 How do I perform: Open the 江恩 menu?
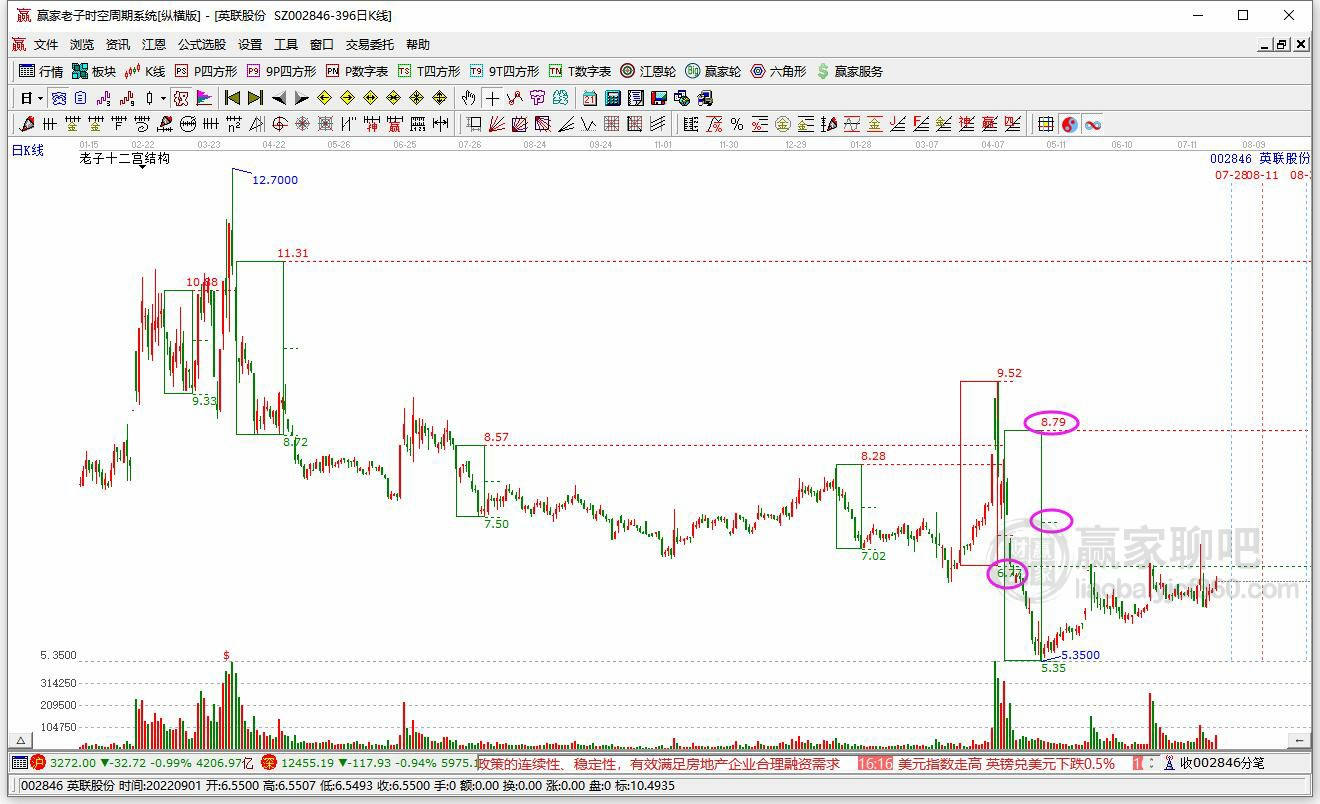[154, 44]
